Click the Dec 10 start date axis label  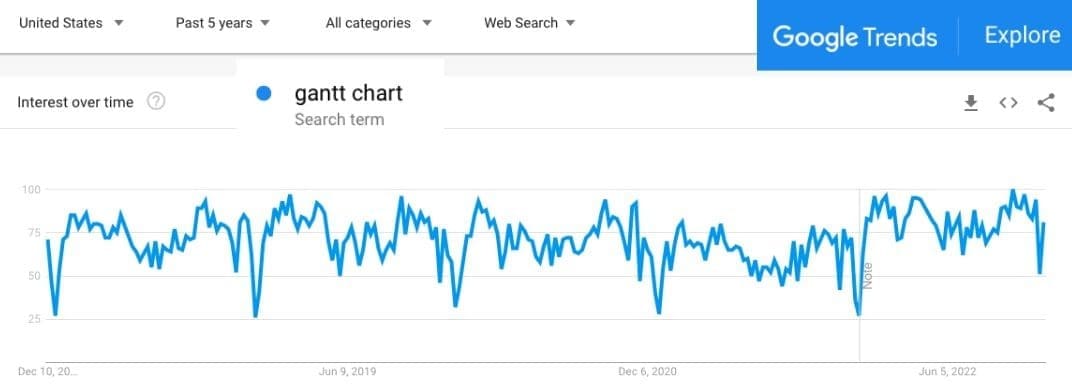pyautogui.click(x=48, y=372)
